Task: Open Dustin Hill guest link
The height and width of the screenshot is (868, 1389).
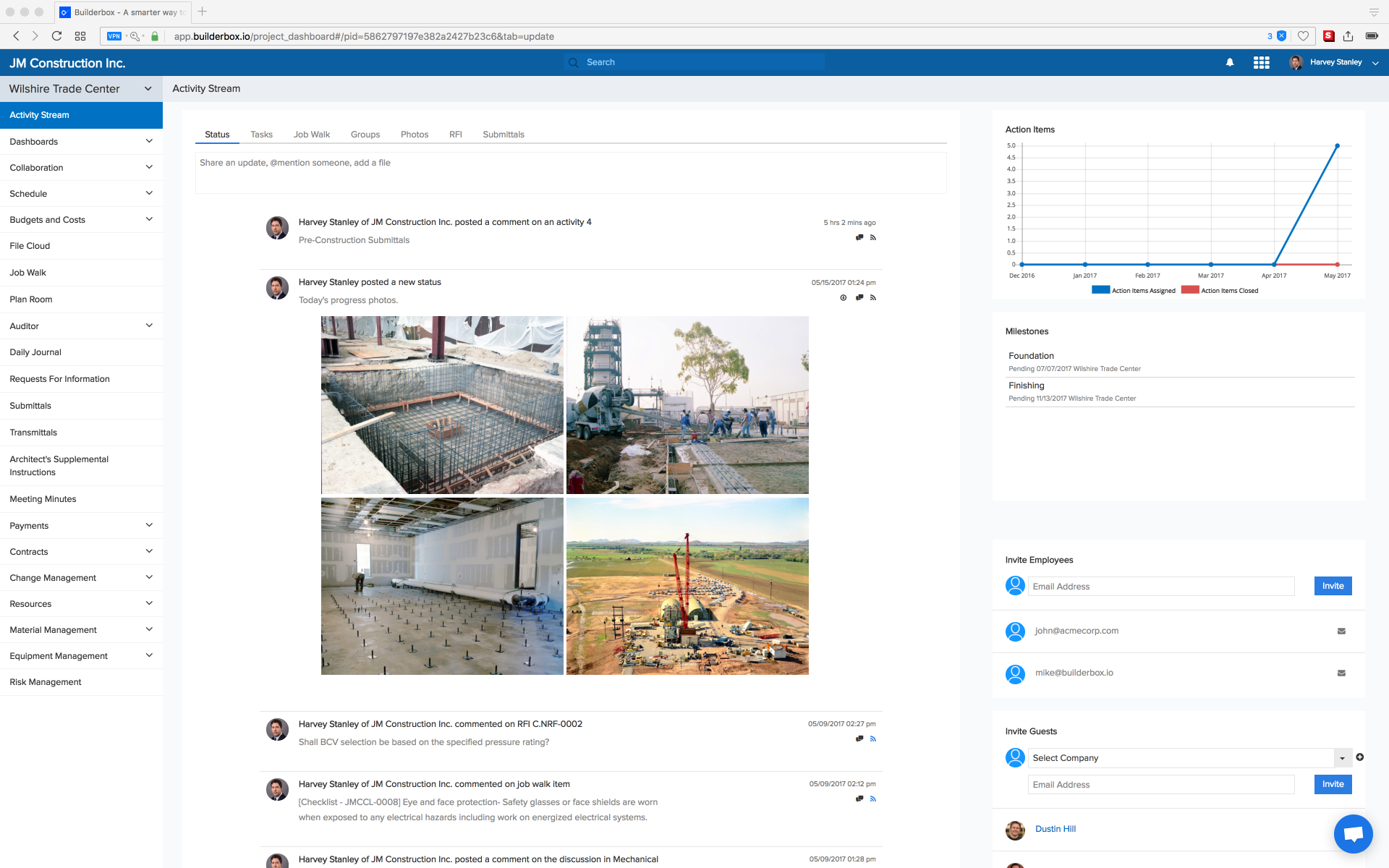Action: click(x=1055, y=829)
